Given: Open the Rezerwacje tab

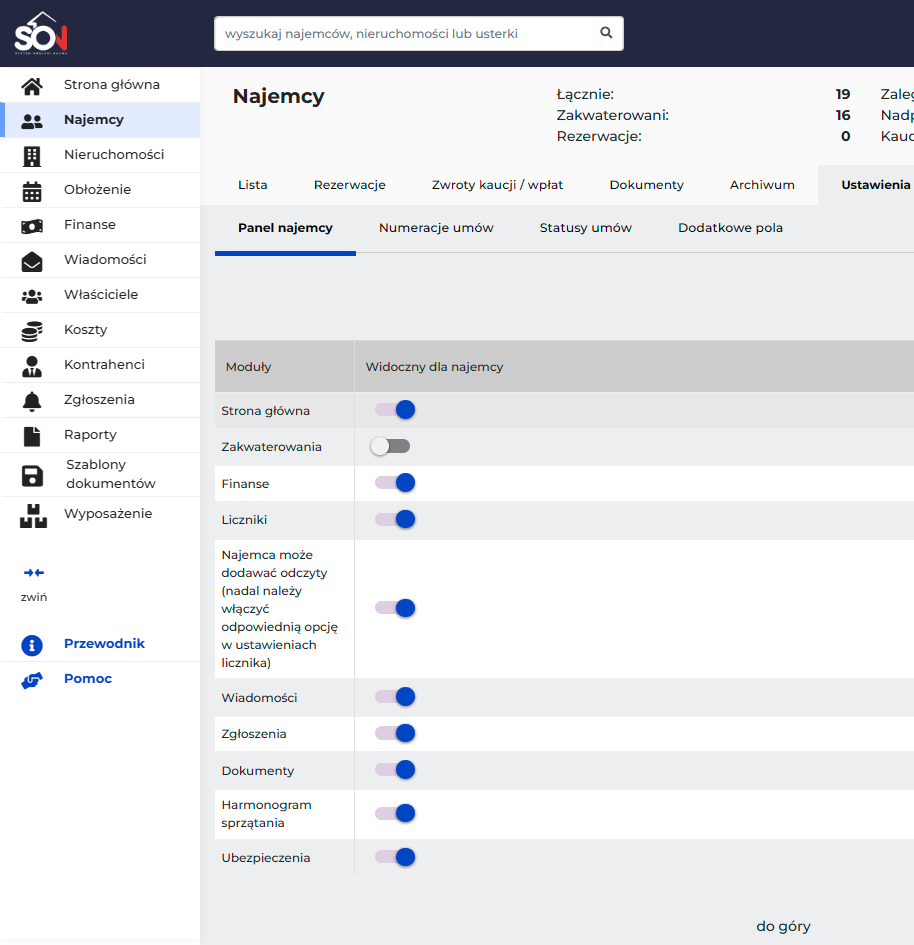Looking at the screenshot, I should [x=349, y=185].
